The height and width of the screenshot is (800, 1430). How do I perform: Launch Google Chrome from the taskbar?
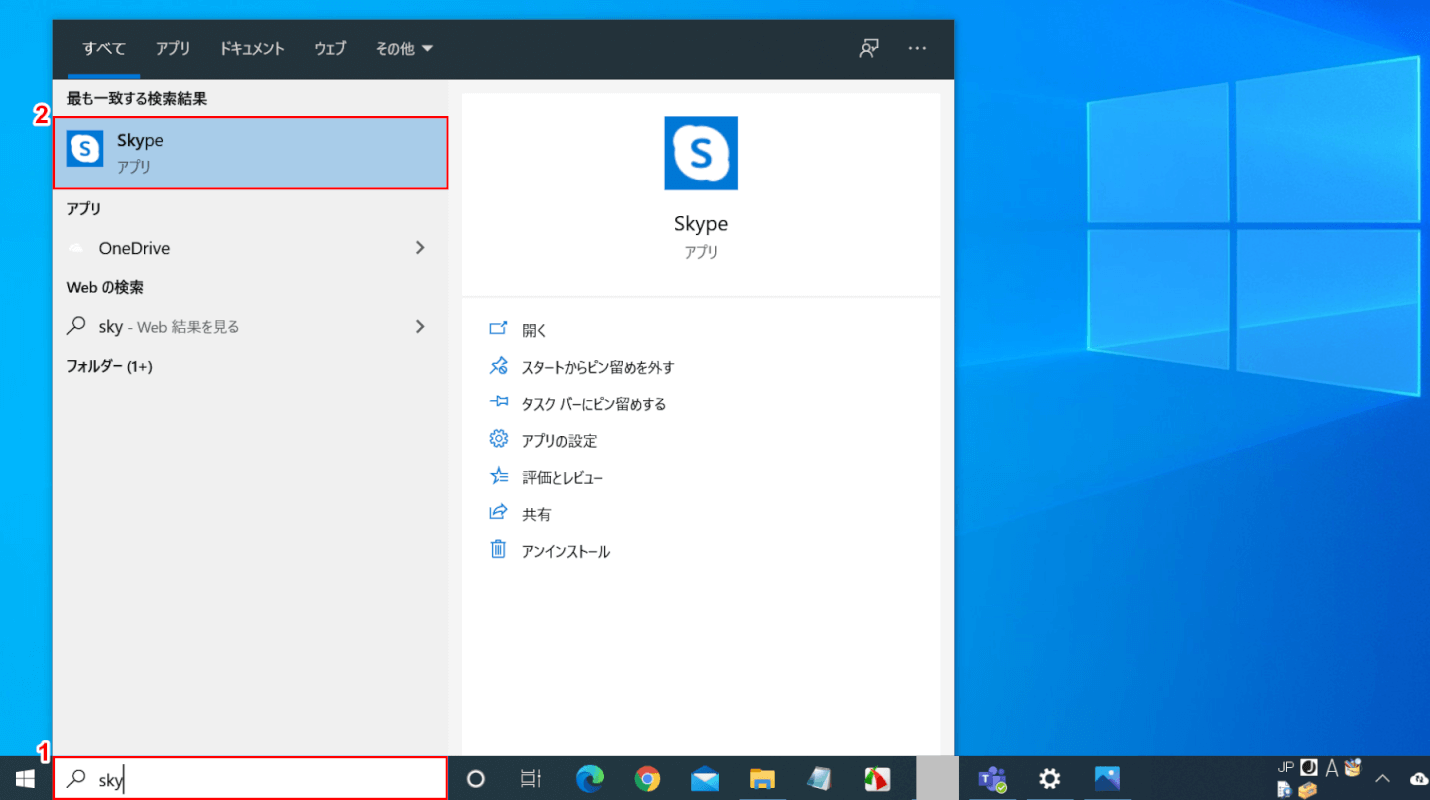647,778
